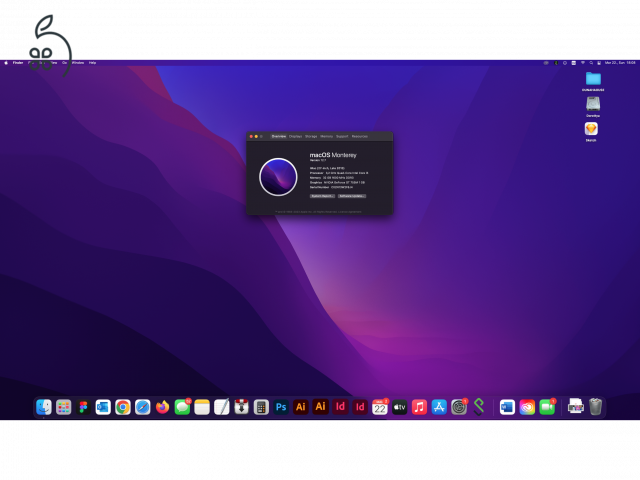The width and height of the screenshot is (640, 480).
Task: Close the About This Mac window
Action: click(x=251, y=136)
